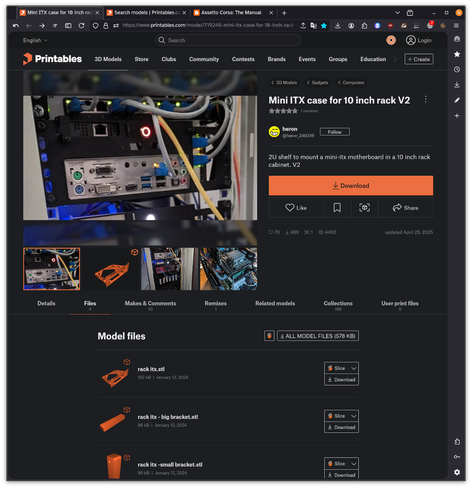Open the Community nav item
Viewport: 472px width, 488px height.
click(x=204, y=59)
